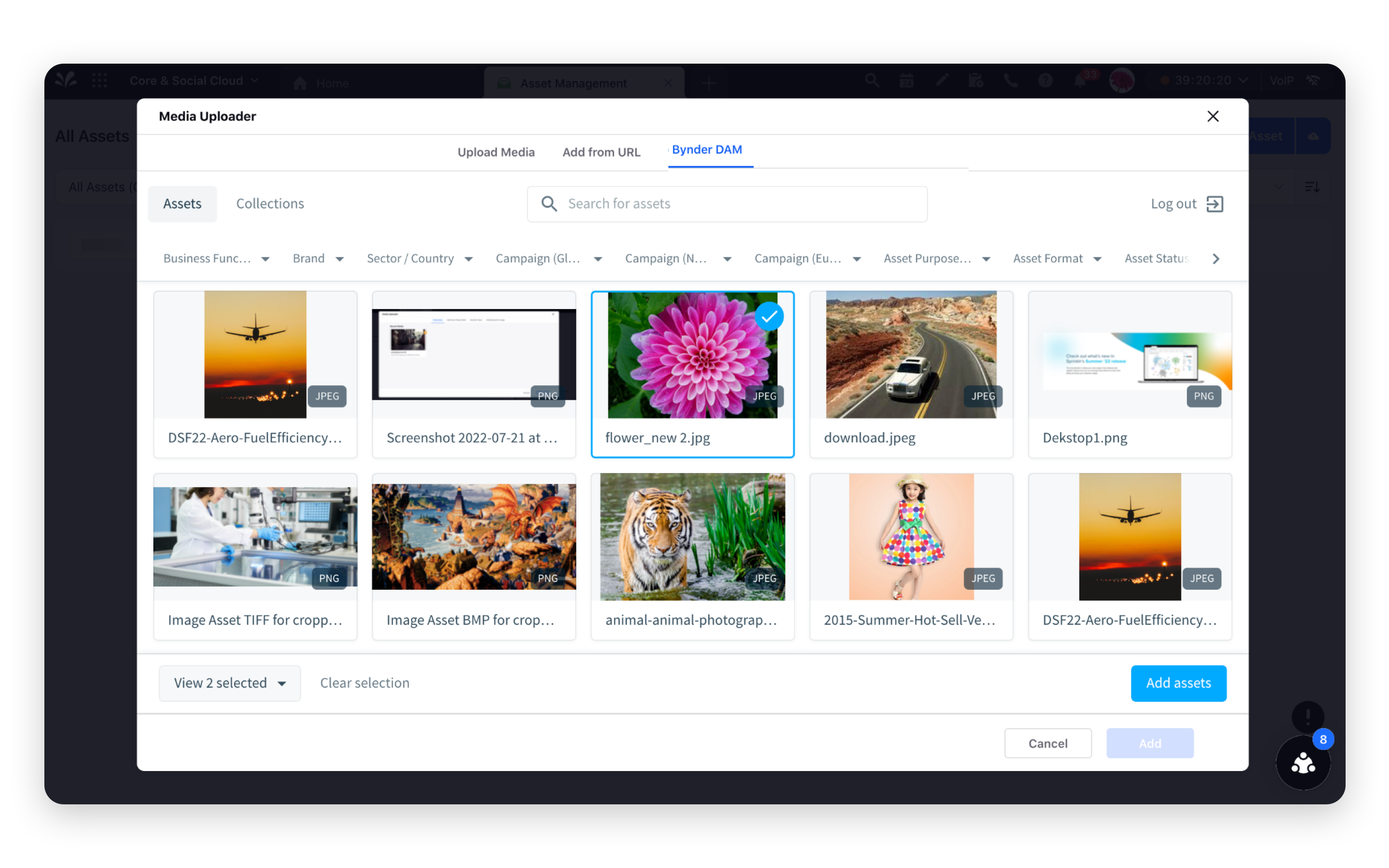
Task: Click the Clear selection link
Action: 365,683
